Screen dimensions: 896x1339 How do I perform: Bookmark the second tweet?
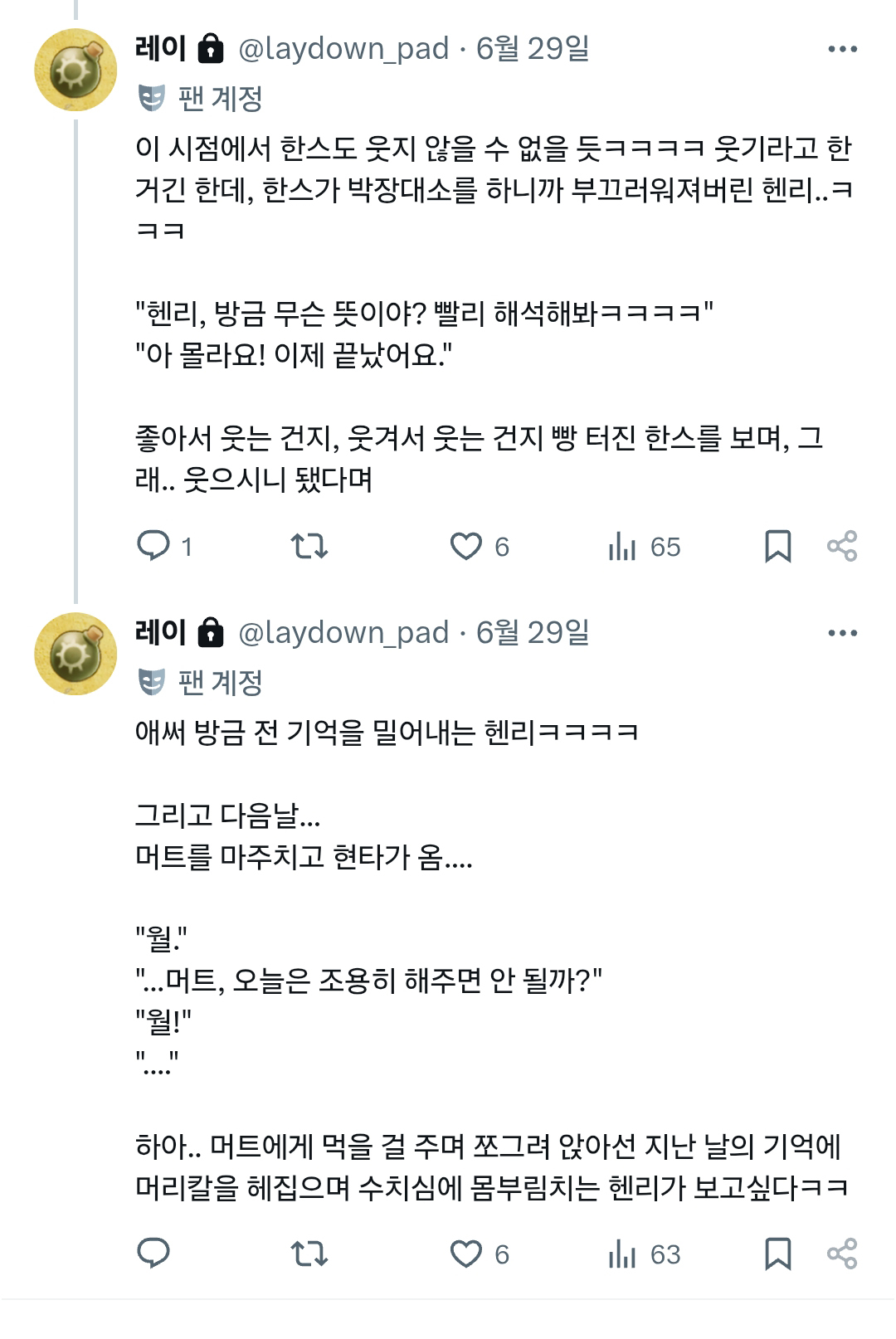pos(777,1254)
